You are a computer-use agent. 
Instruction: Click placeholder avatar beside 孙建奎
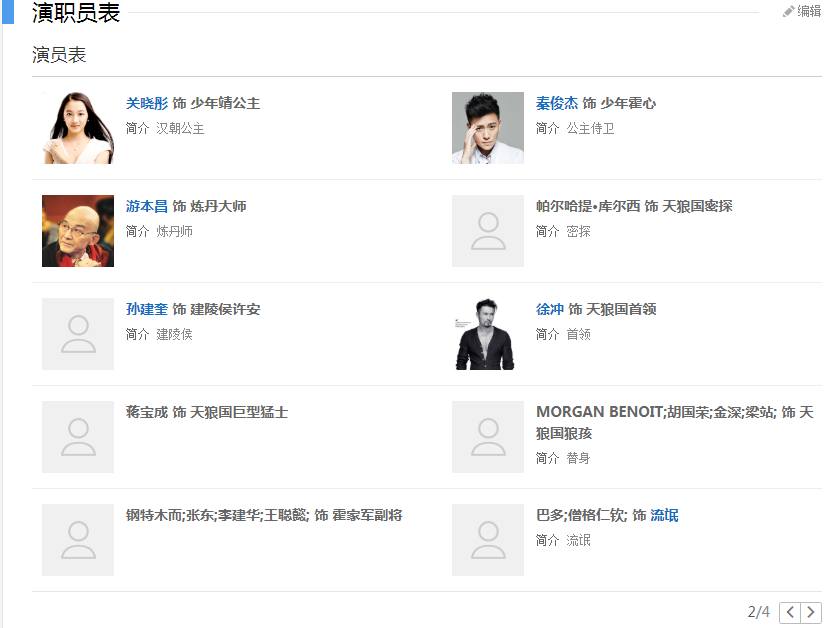click(78, 334)
